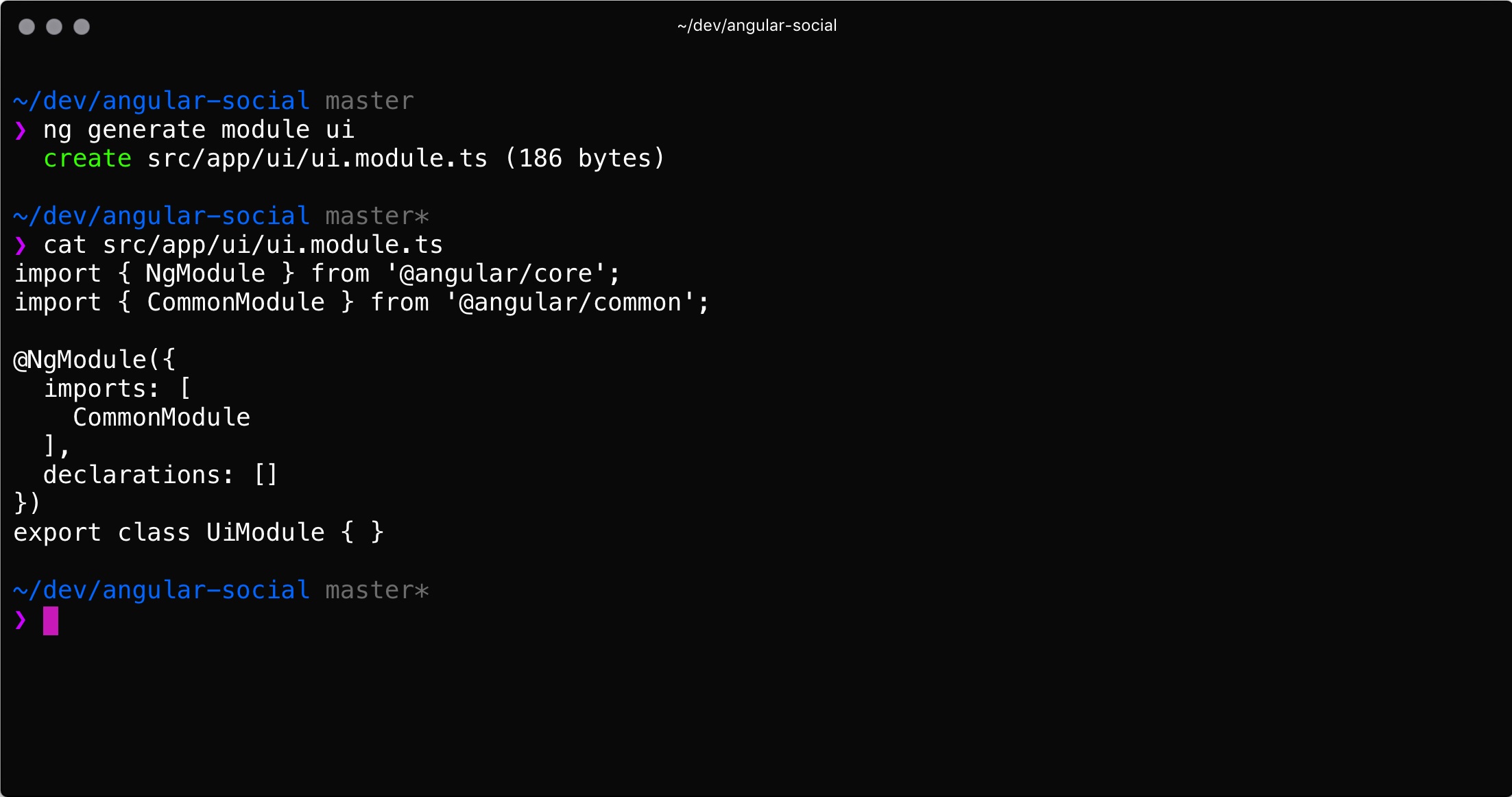1512x797 pixels.
Task: Click the magenta block cursor at the prompt
Action: tap(51, 621)
